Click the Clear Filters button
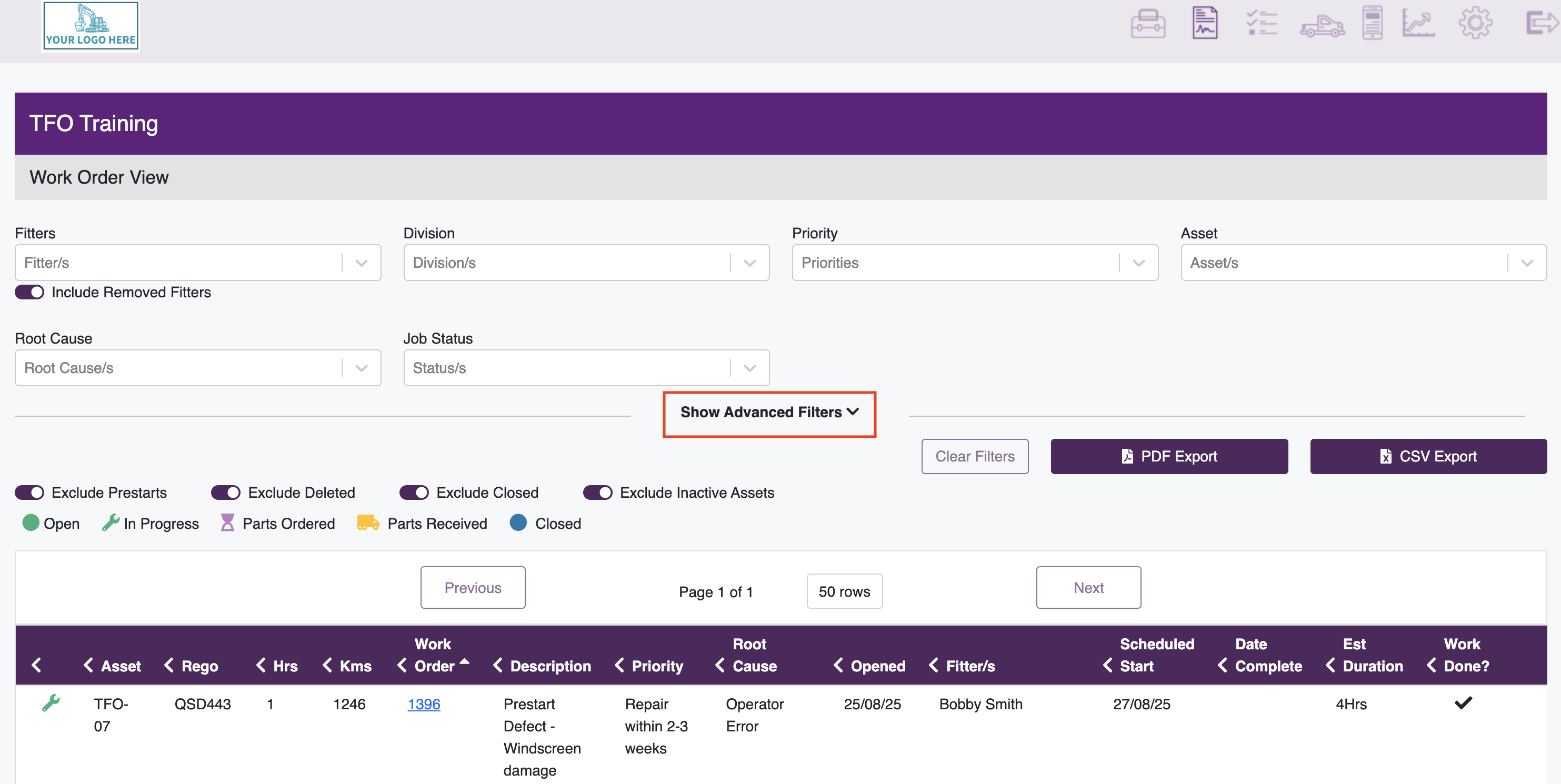Viewport: 1561px width, 784px height. 975,456
